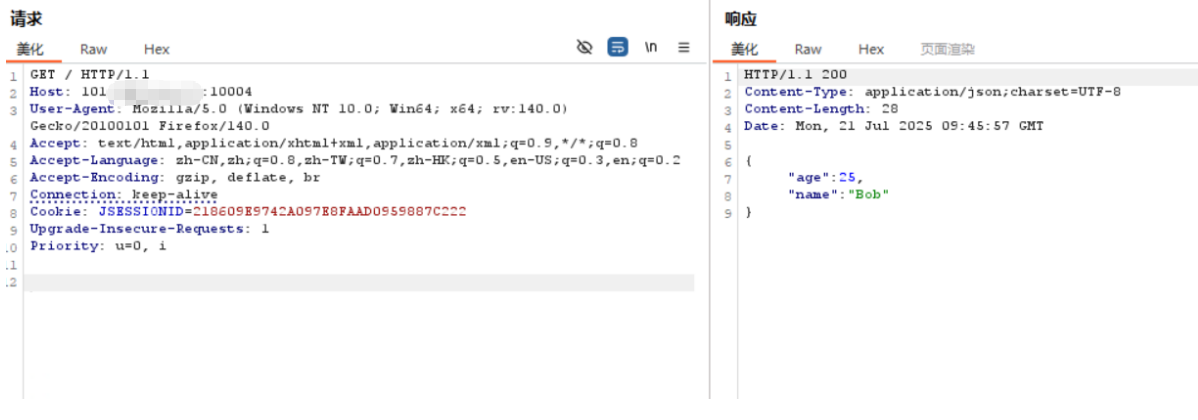Click the JSESSIONID cookie value

(329, 212)
